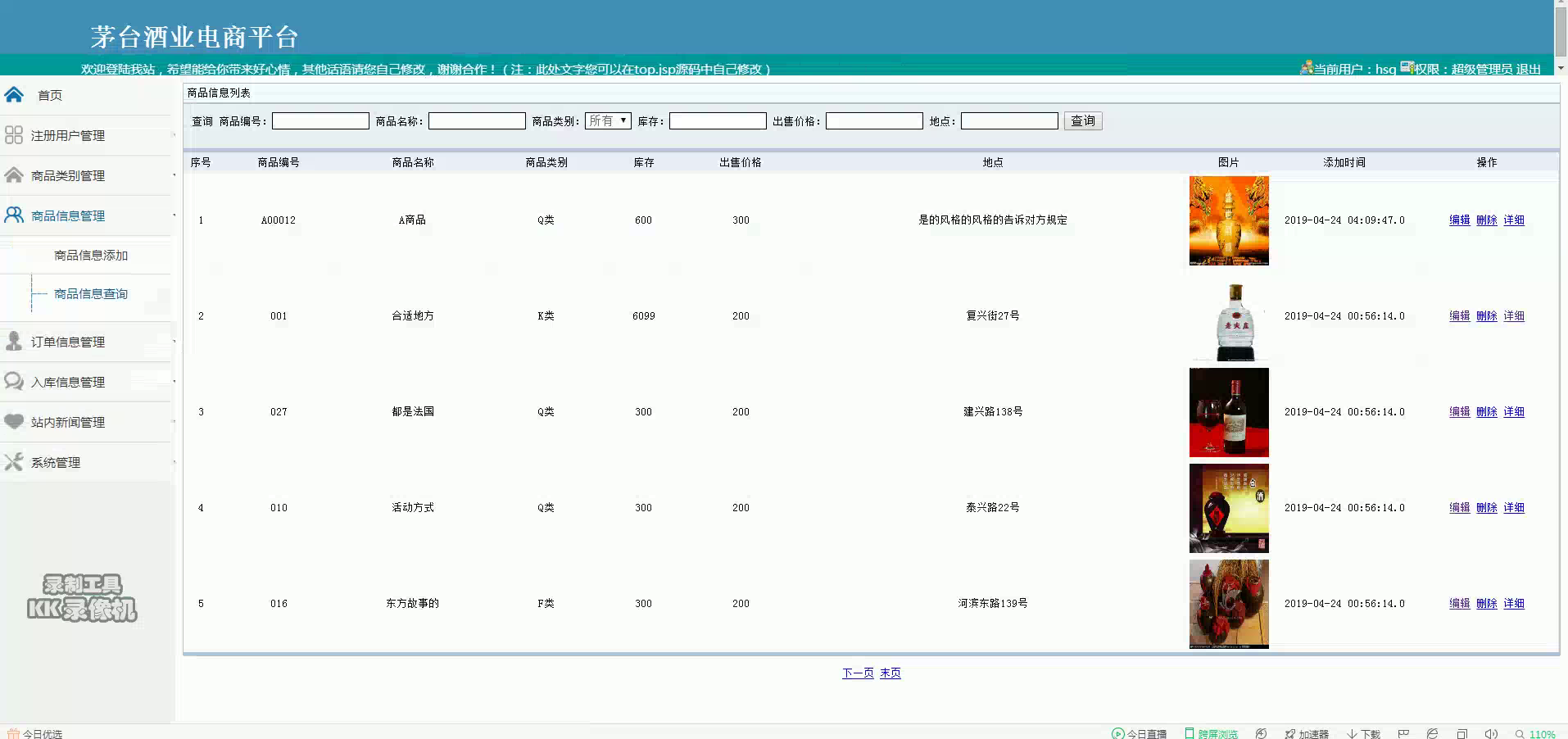Screen dimensions: 1568x739
Task: Go to 首页 home in sidebar
Action: [x=50, y=95]
